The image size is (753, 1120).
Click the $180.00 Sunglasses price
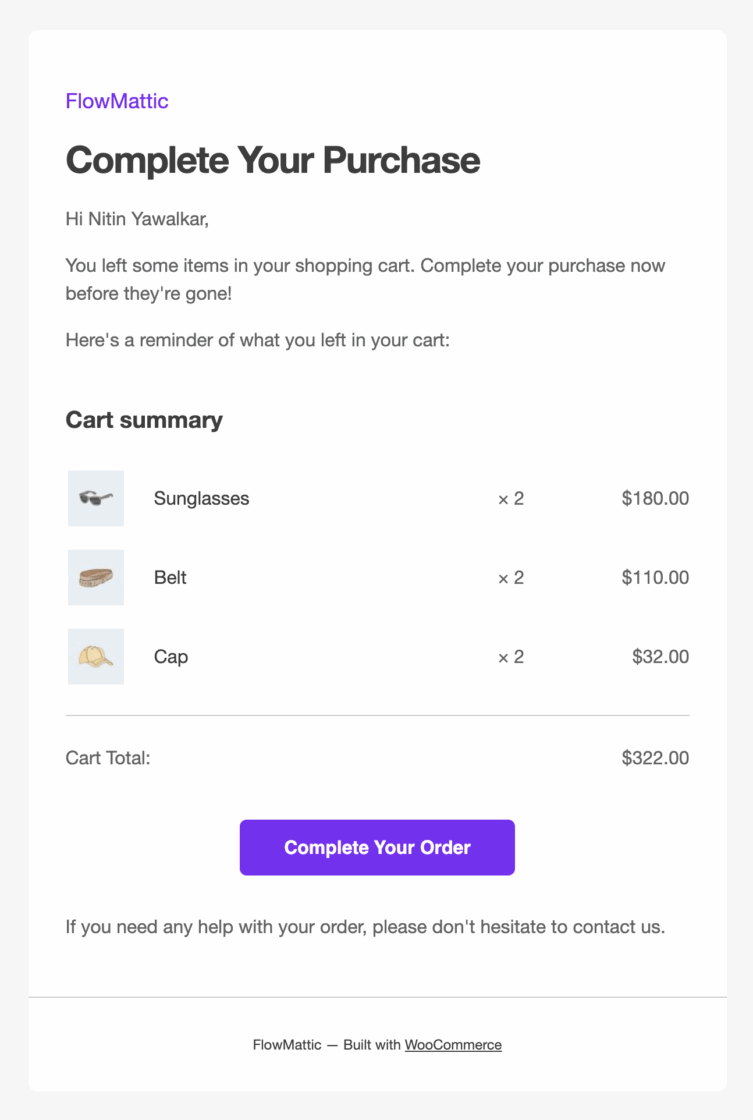(x=655, y=498)
